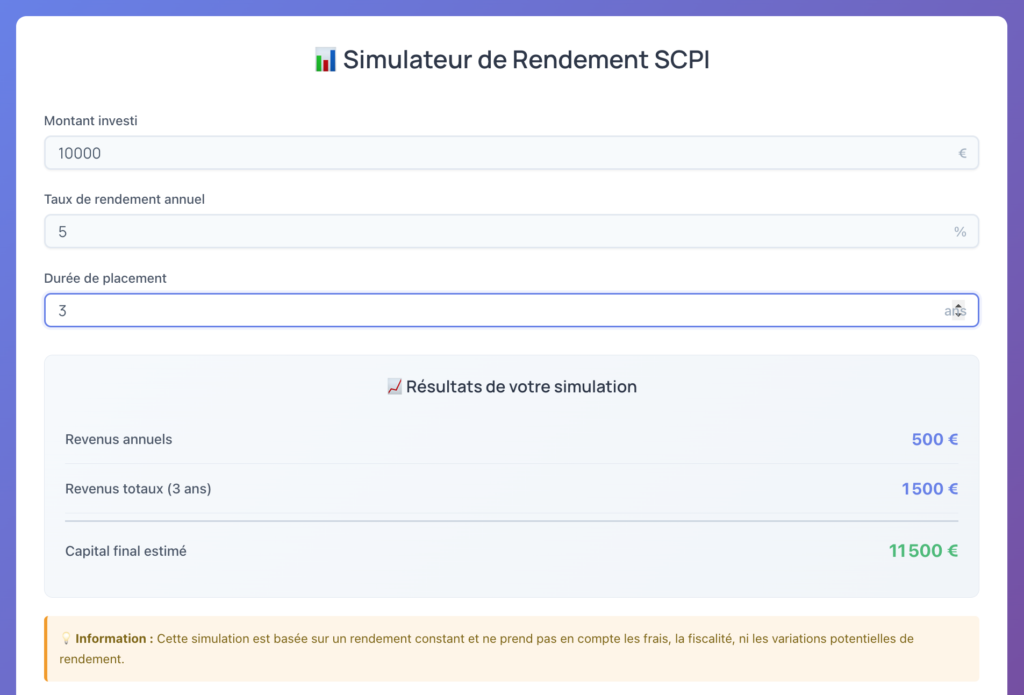1024x695 pixels.
Task: Click the bar chart icon in the title
Action: click(324, 60)
